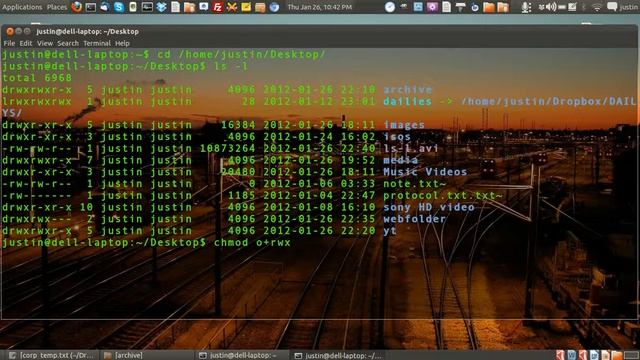This screenshot has width=640, height=360.
Task: Open the Skype launcher icon
Action: point(119,7)
